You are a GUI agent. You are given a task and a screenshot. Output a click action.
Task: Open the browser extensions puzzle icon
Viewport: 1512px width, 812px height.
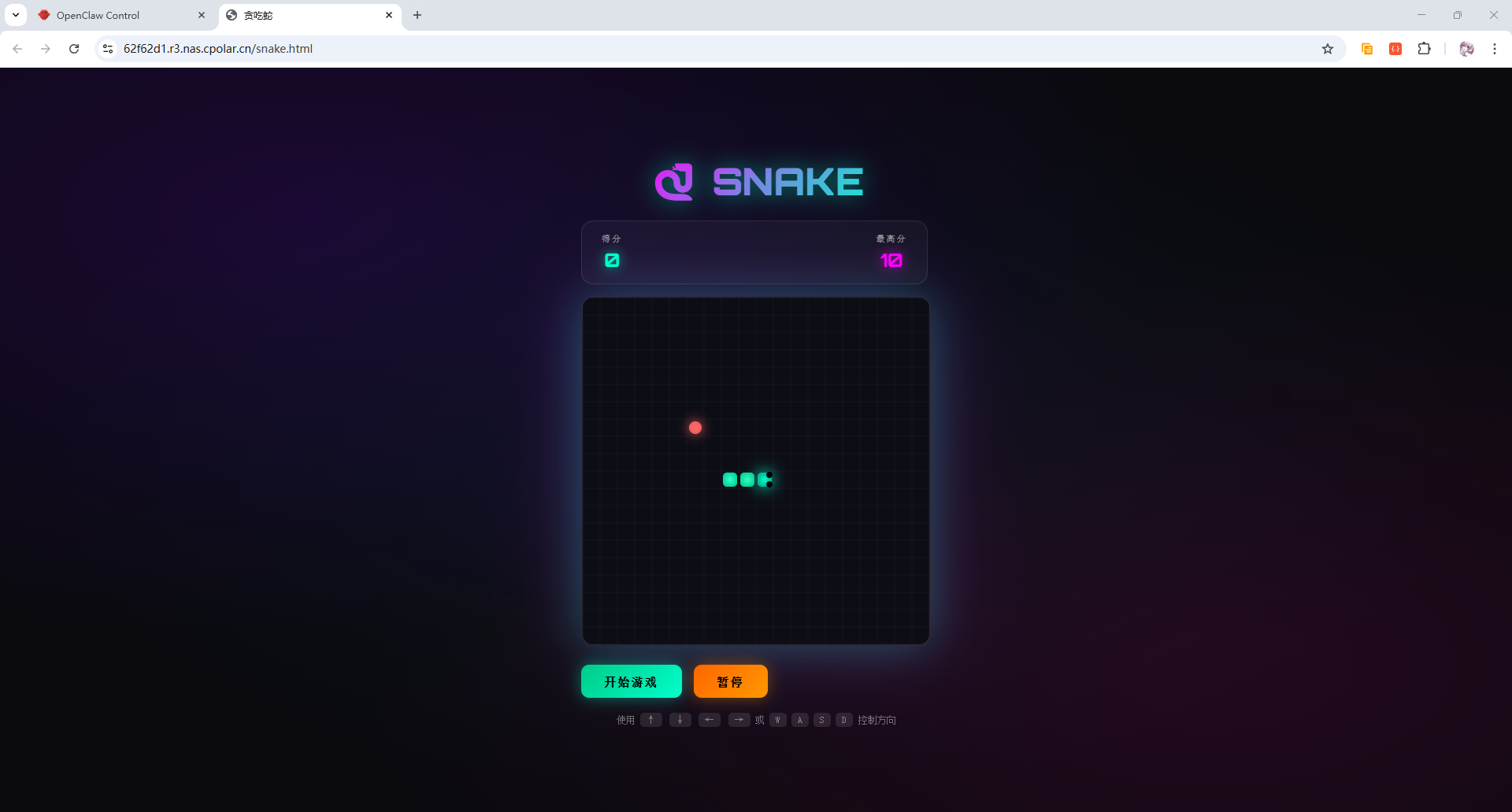[1425, 49]
